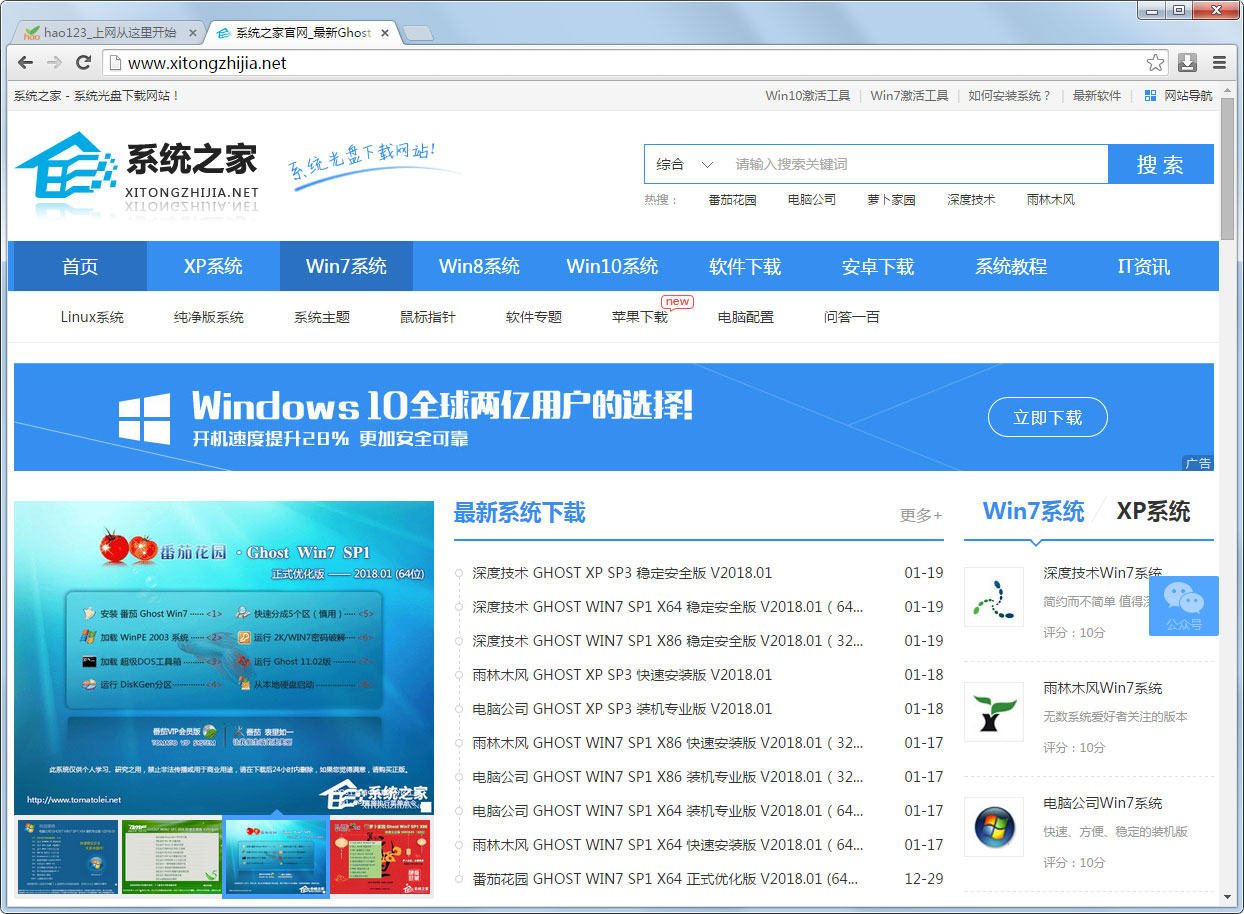Click hot search term 萝卜家园
This screenshot has height=914, width=1244.
pyautogui.click(x=892, y=200)
